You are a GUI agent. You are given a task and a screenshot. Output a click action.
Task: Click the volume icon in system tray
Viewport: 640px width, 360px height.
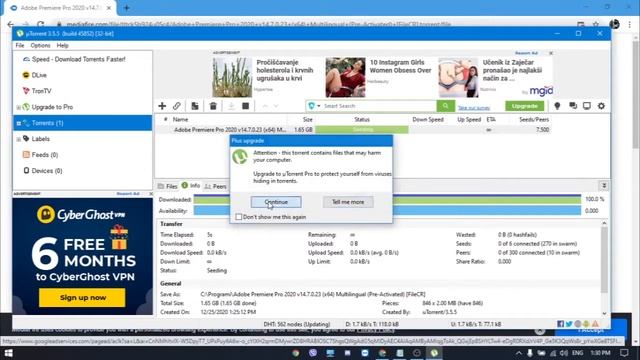pyautogui.click(x=564, y=353)
